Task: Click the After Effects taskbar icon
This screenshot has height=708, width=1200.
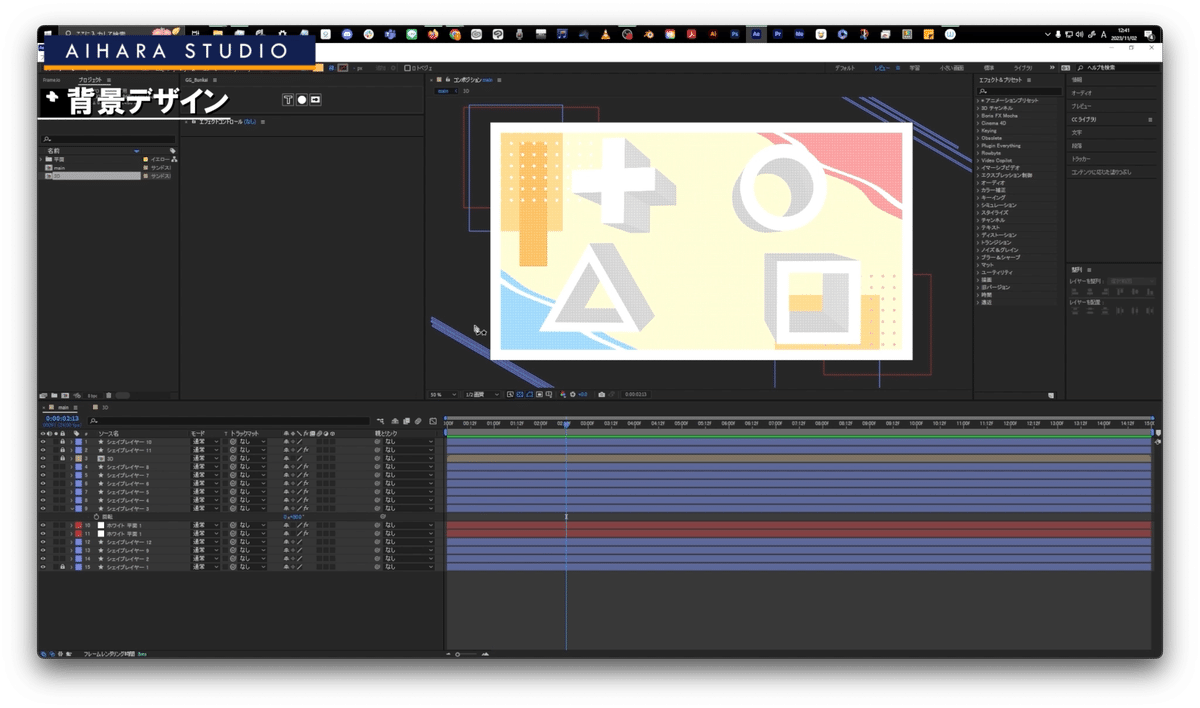Action: pyautogui.click(x=756, y=34)
